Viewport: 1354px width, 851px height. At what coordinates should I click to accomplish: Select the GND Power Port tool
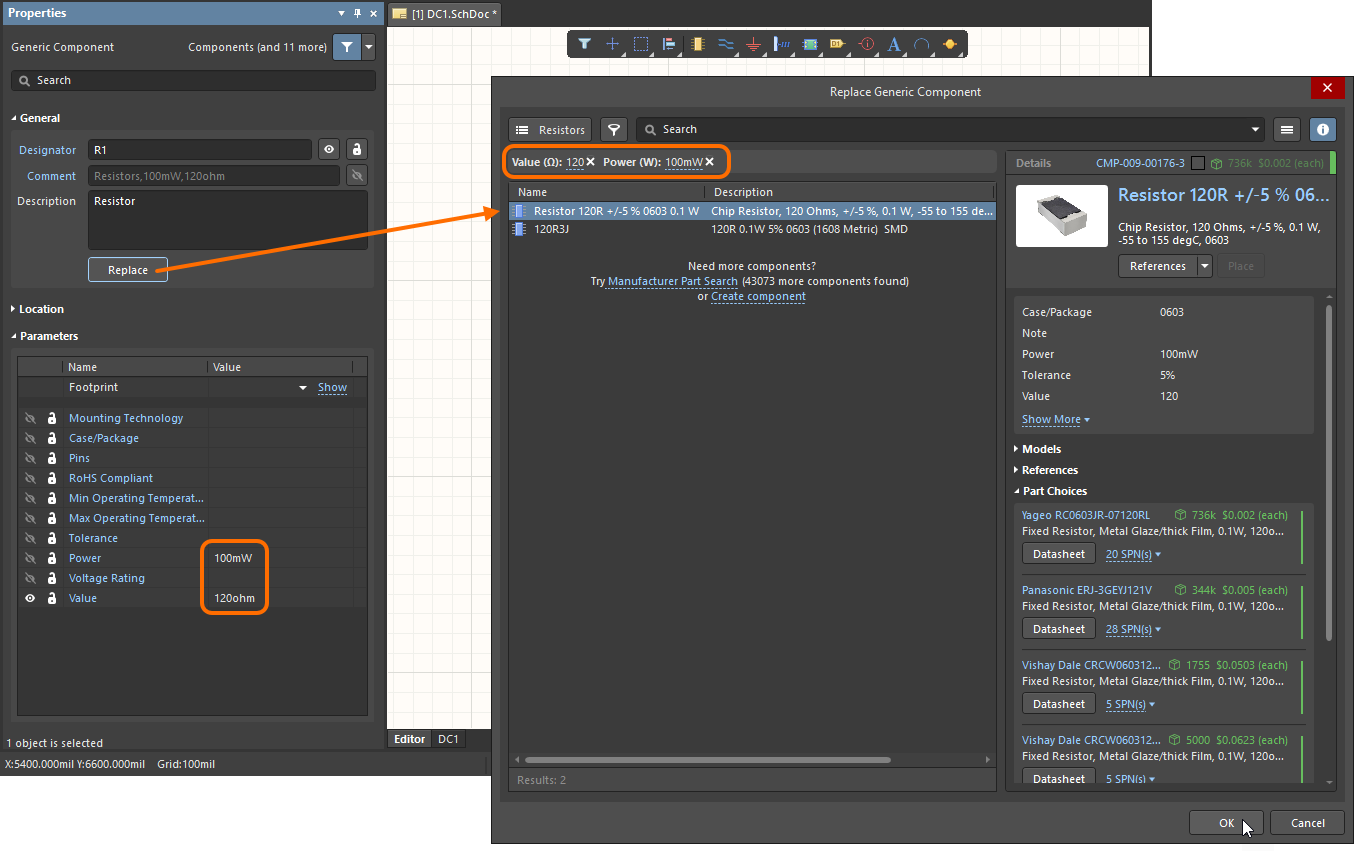pyautogui.click(x=752, y=44)
